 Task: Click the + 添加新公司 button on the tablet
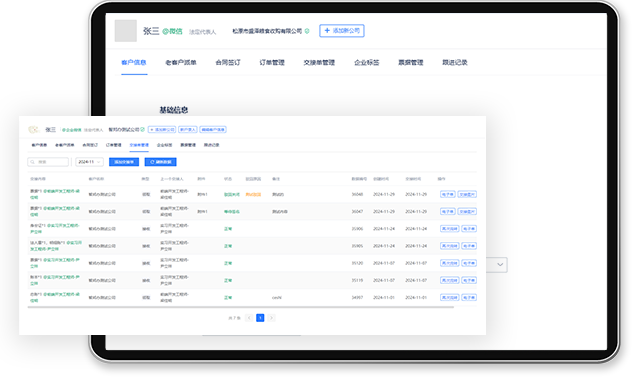click(342, 31)
